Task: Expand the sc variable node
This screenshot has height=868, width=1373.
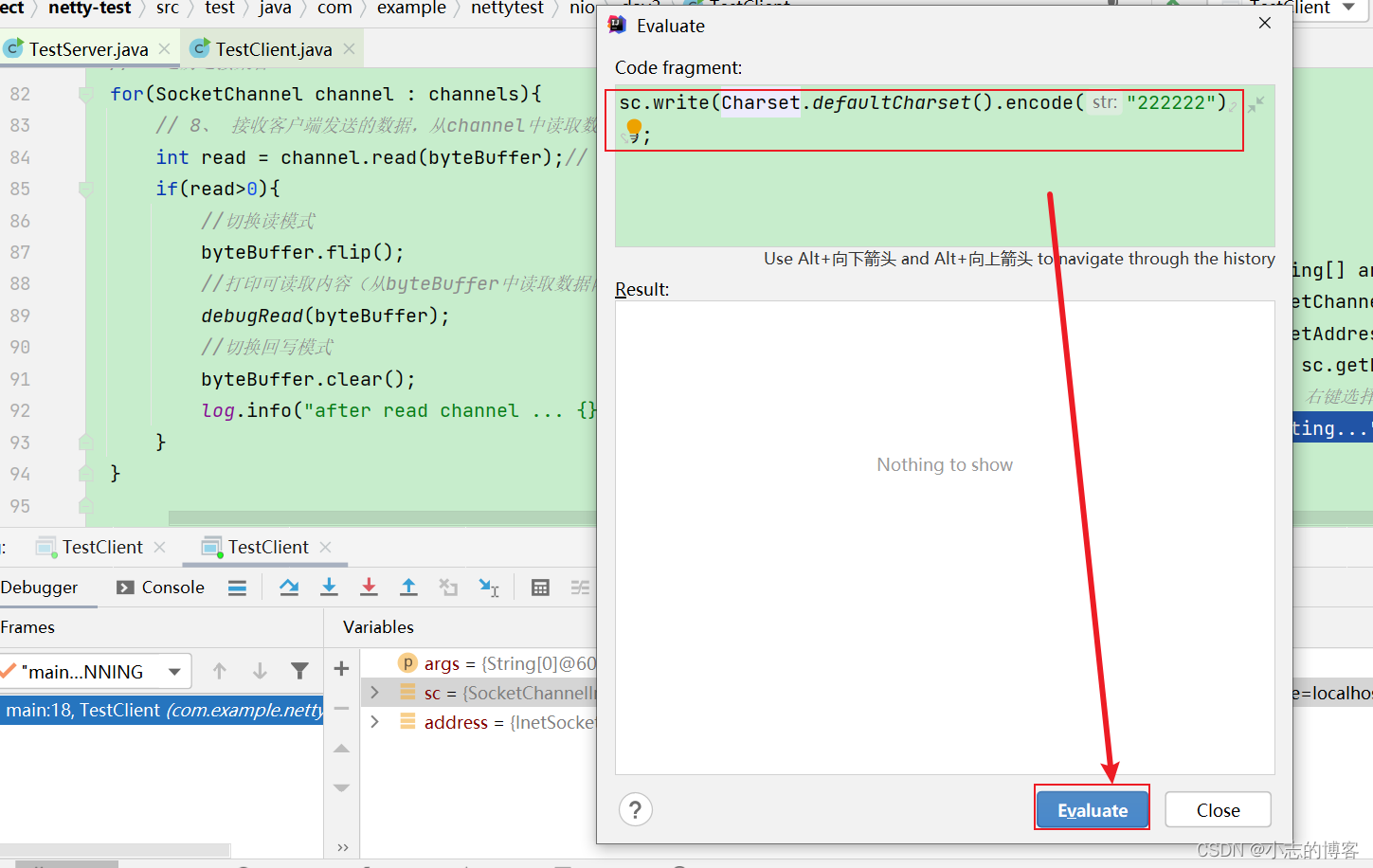Action: pyautogui.click(x=375, y=693)
